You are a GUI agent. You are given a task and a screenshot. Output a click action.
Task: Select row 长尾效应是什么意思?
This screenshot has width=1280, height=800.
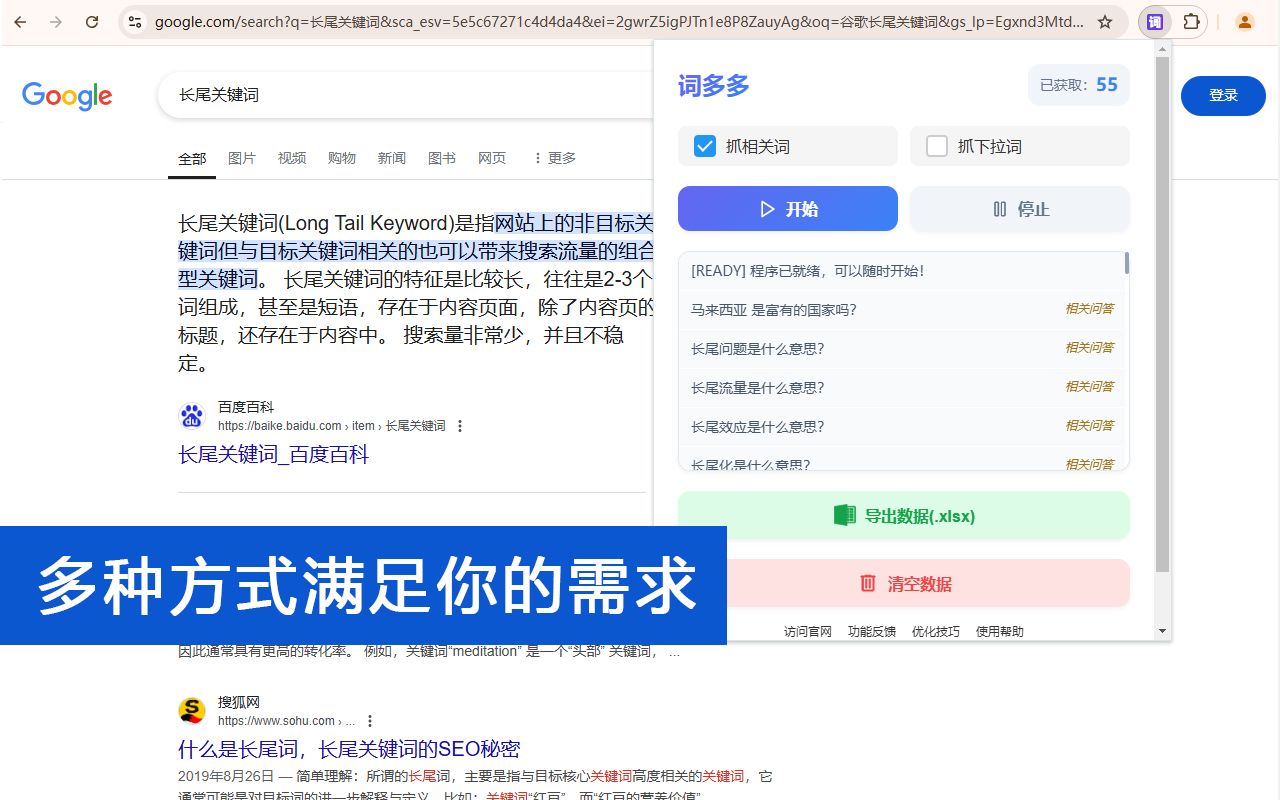[x=902, y=427]
